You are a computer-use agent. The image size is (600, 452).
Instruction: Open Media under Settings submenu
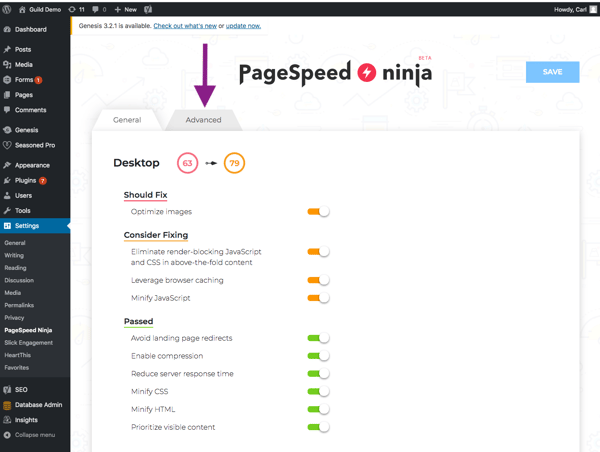13,293
